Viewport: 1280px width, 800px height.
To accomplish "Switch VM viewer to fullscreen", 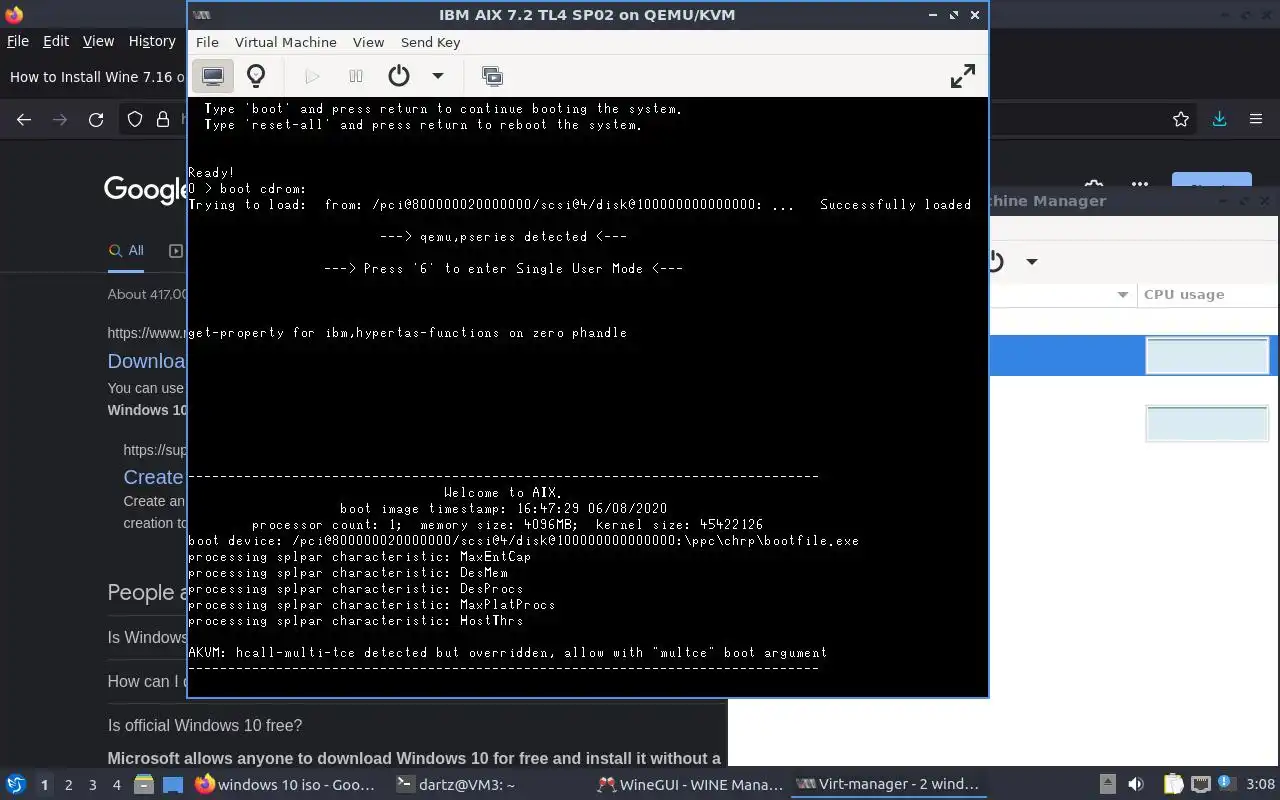I will coord(962,76).
